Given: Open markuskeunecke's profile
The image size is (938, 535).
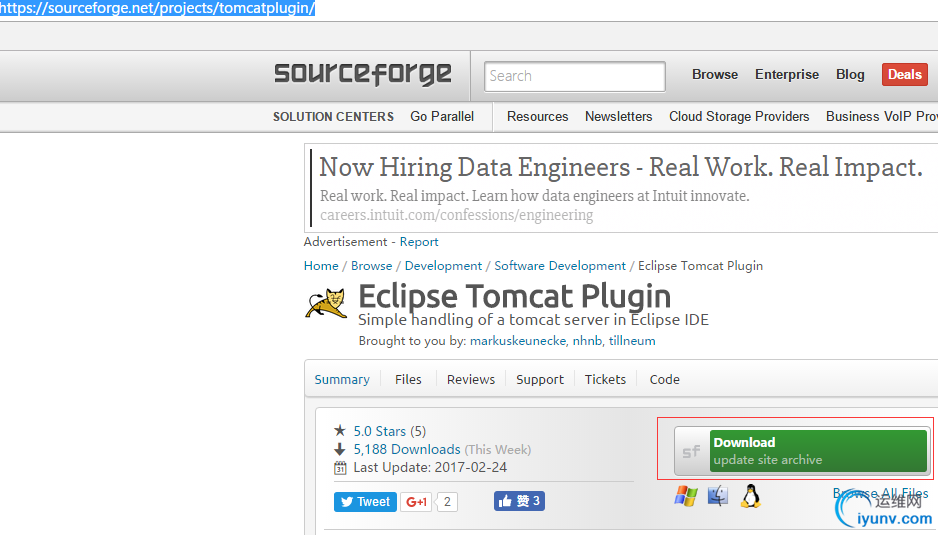Looking at the screenshot, I should (518, 341).
